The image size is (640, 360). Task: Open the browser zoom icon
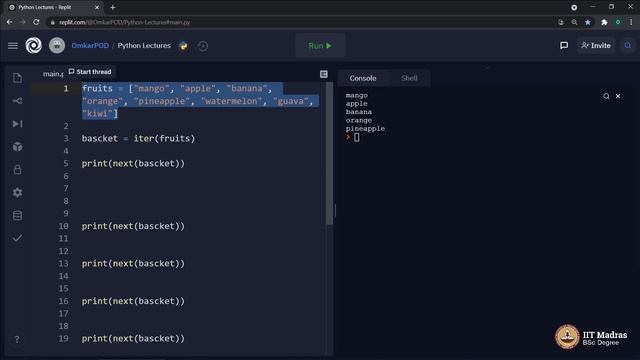pos(574,22)
